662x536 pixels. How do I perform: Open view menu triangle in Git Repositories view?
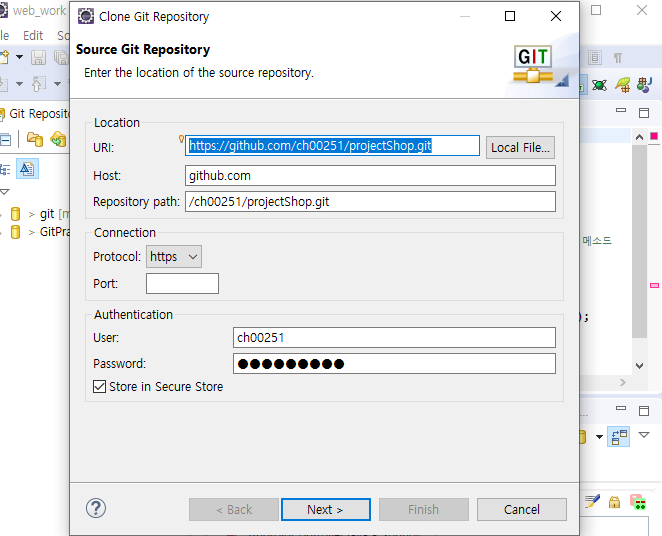click(5, 192)
